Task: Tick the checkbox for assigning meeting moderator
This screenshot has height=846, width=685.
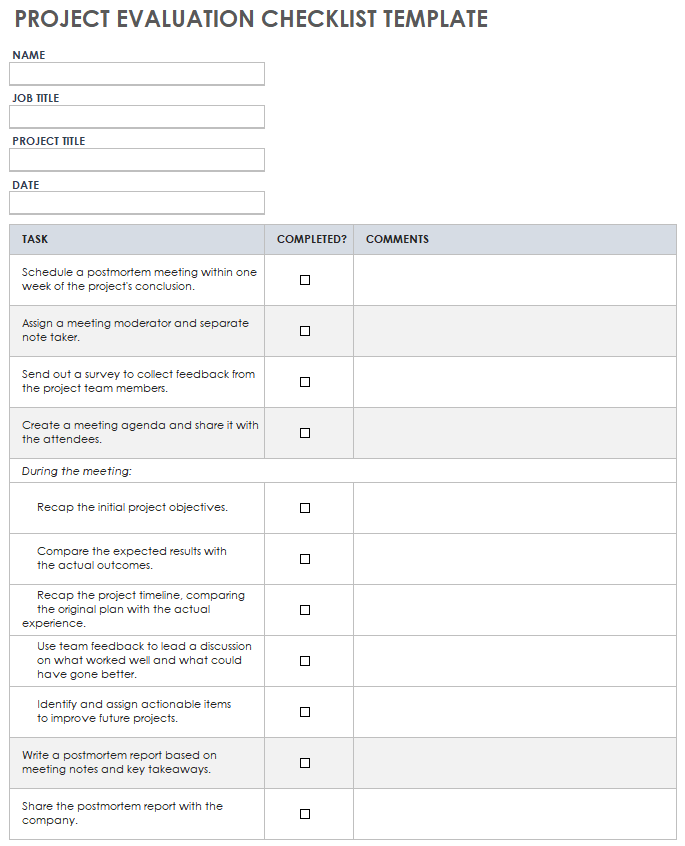Action: coord(305,331)
